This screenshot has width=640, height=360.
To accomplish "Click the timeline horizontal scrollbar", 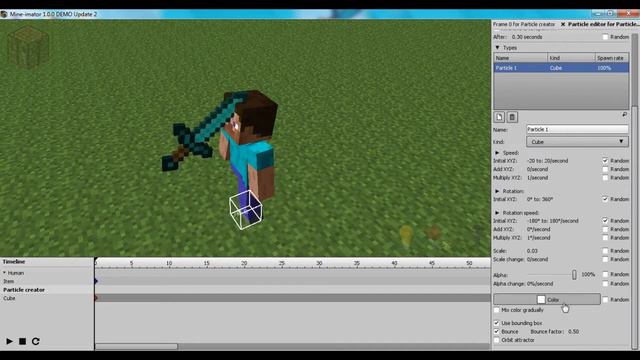I will 136,347.
